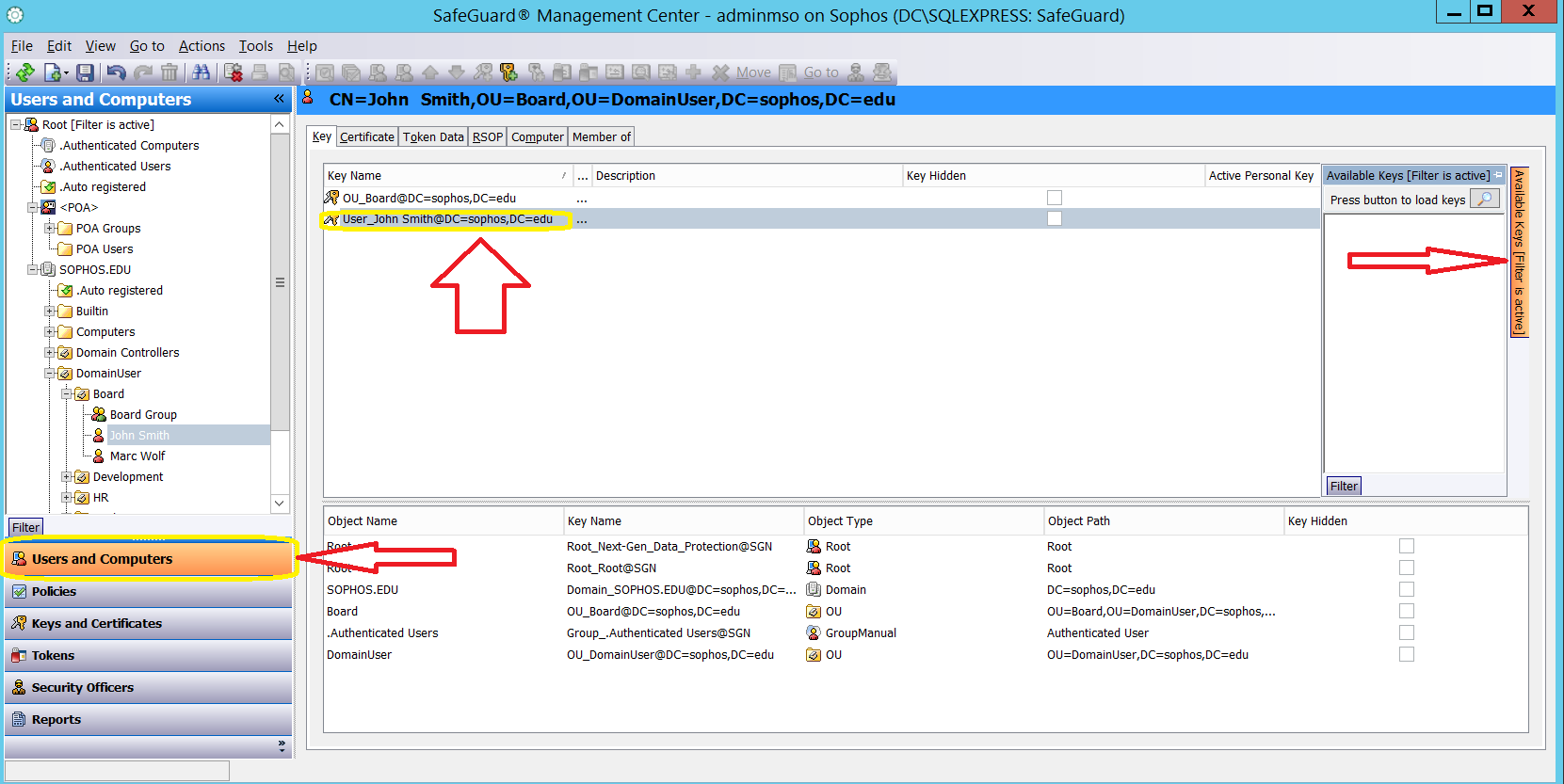Open the New document dropdown arrow
The height and width of the screenshot is (784, 1564).
click(x=66, y=73)
